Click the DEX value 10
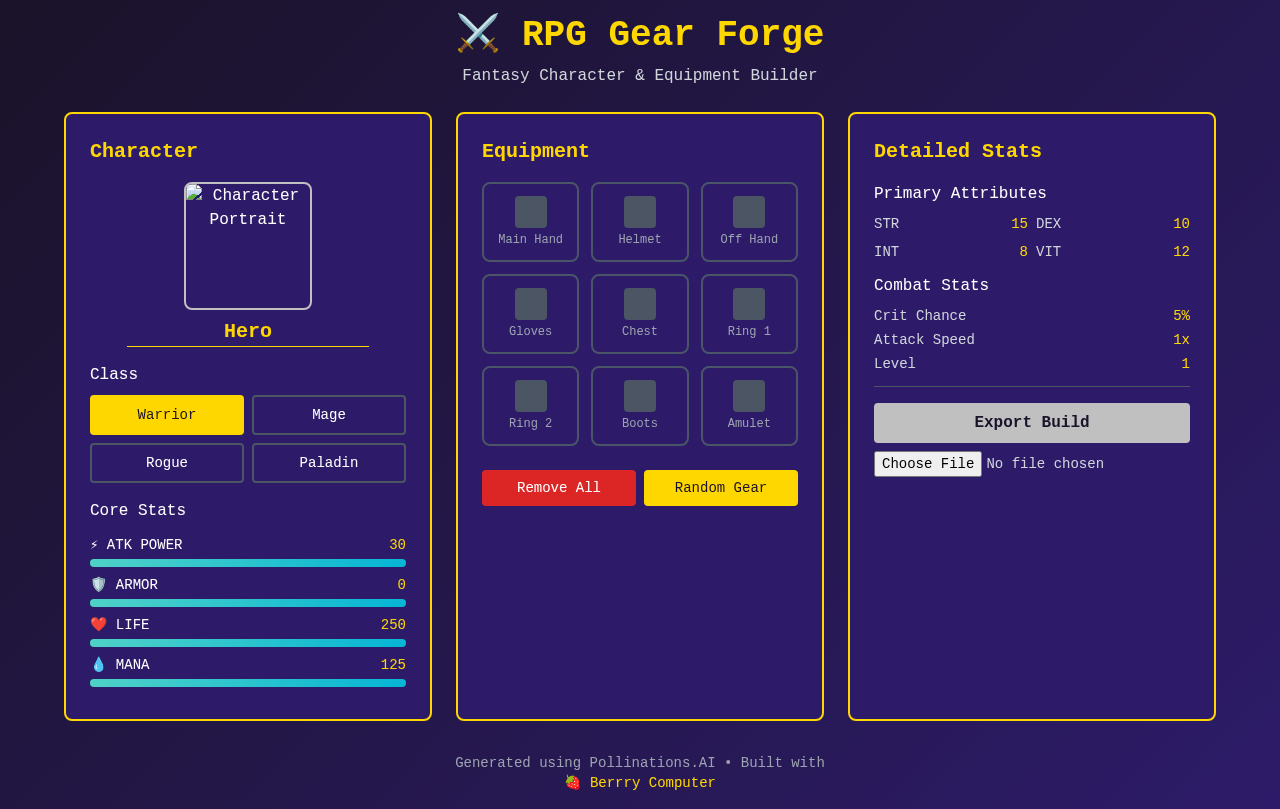This screenshot has height=809, width=1280. click(x=1181, y=224)
